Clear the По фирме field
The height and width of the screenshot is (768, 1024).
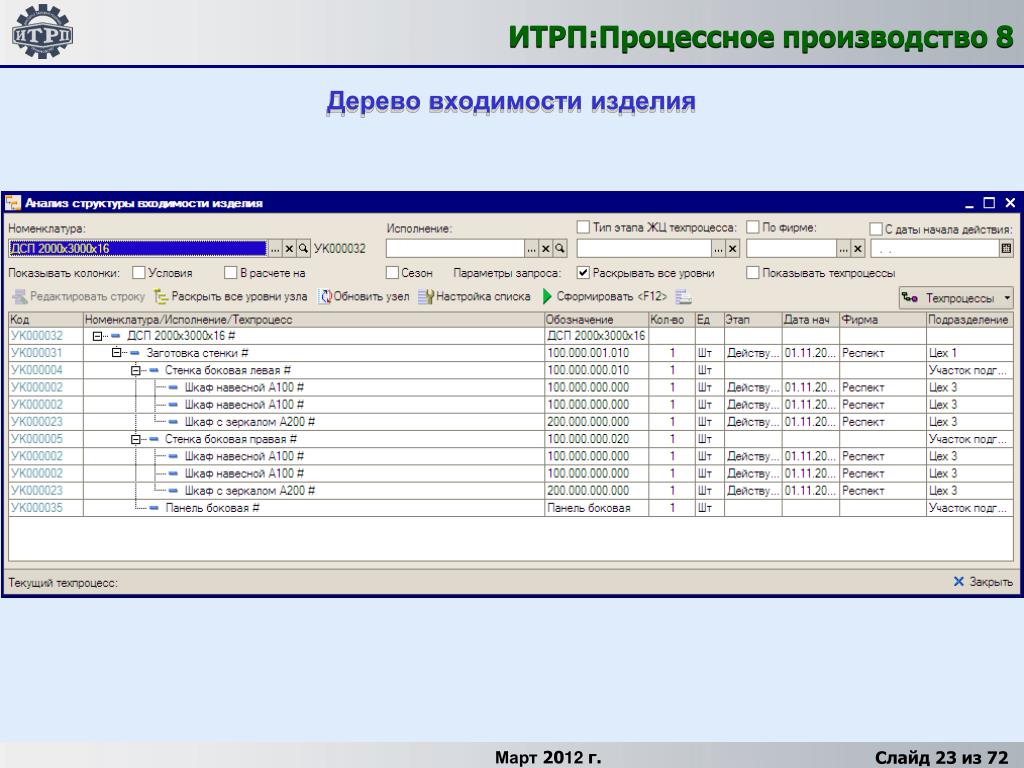(x=858, y=249)
